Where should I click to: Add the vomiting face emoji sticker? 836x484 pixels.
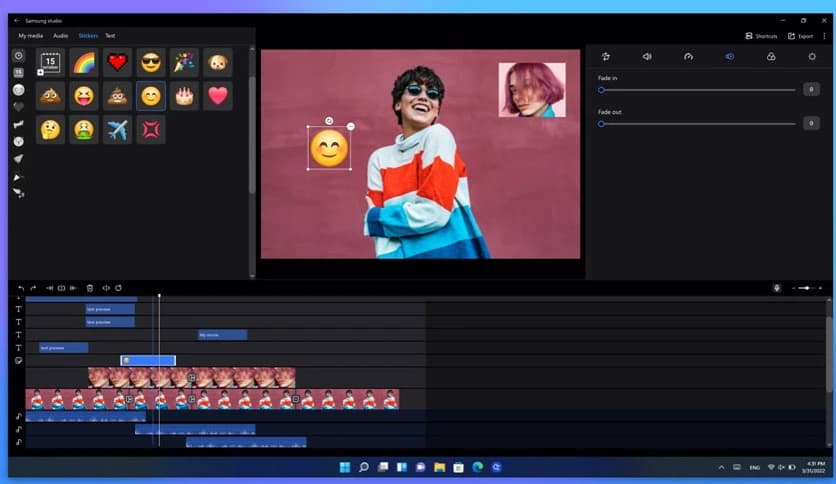[84, 130]
